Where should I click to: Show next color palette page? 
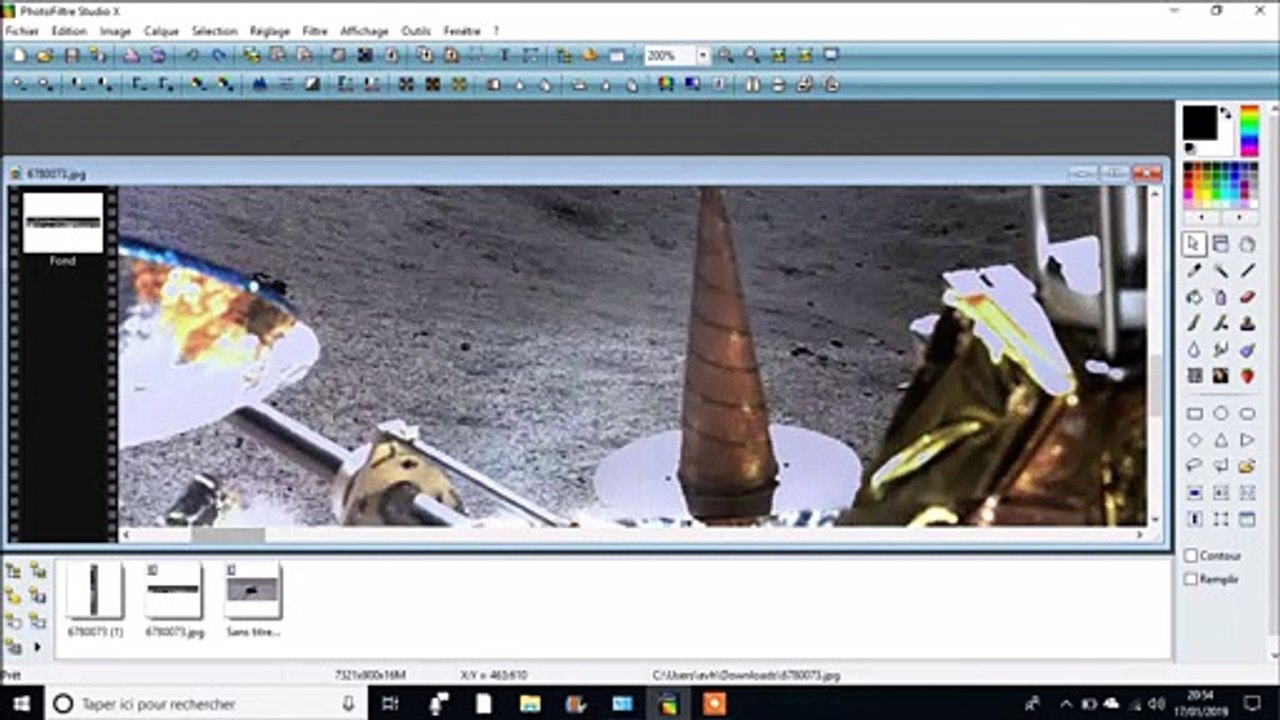(x=1239, y=216)
